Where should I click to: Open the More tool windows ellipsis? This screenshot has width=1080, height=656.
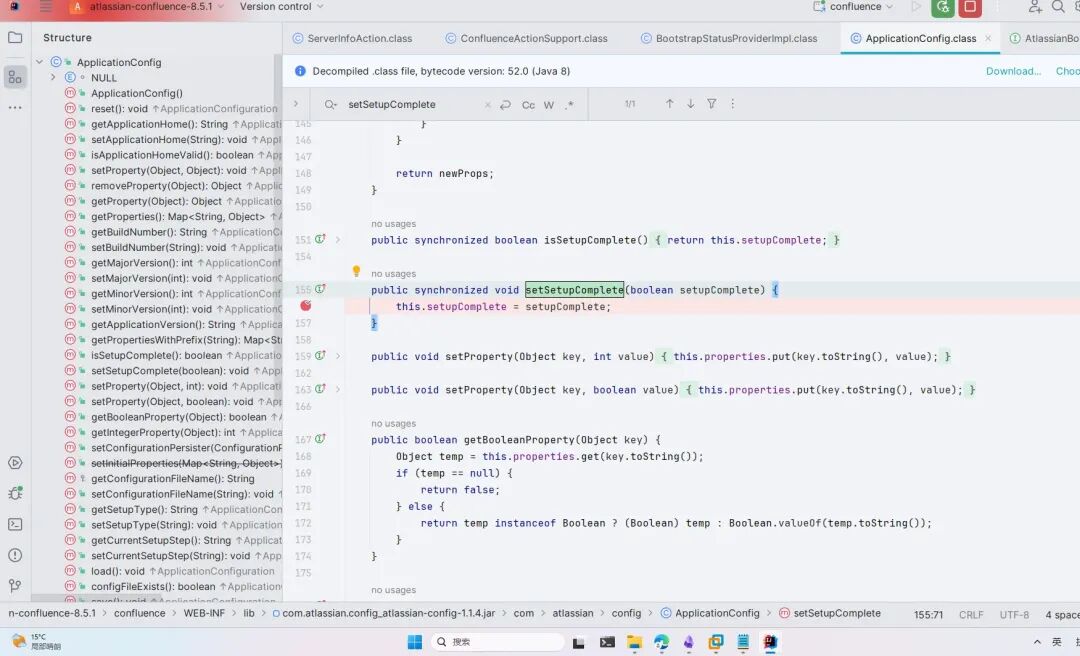15,107
